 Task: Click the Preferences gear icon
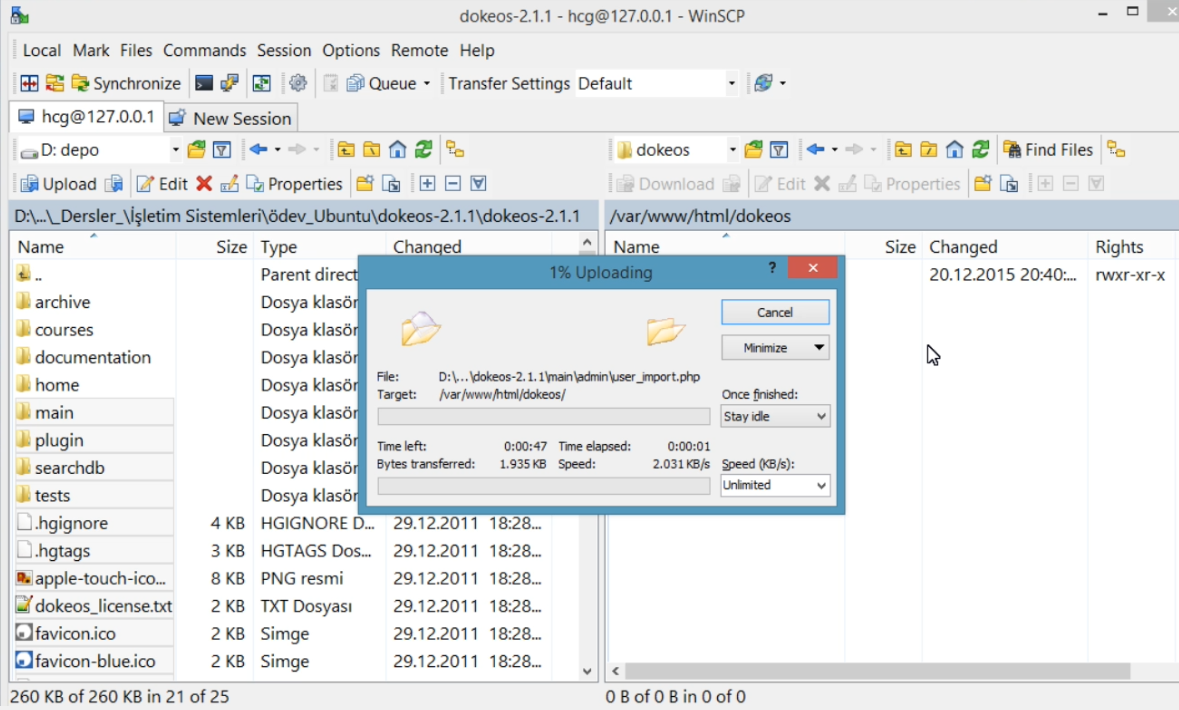coord(298,83)
